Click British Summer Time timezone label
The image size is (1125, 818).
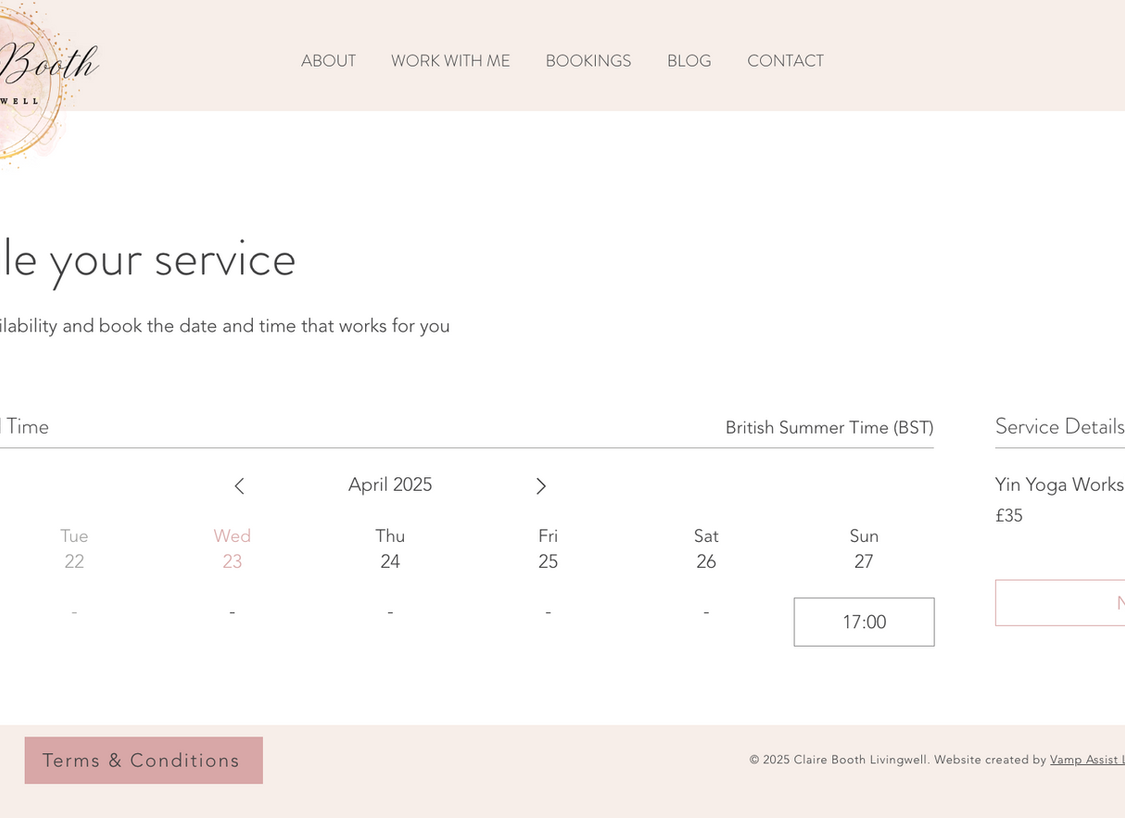(x=829, y=428)
